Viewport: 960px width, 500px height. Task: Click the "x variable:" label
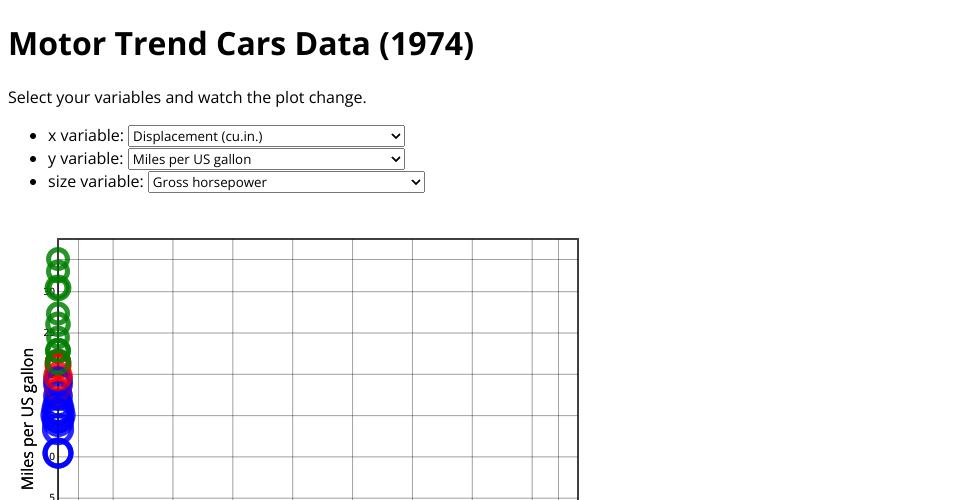click(86, 136)
